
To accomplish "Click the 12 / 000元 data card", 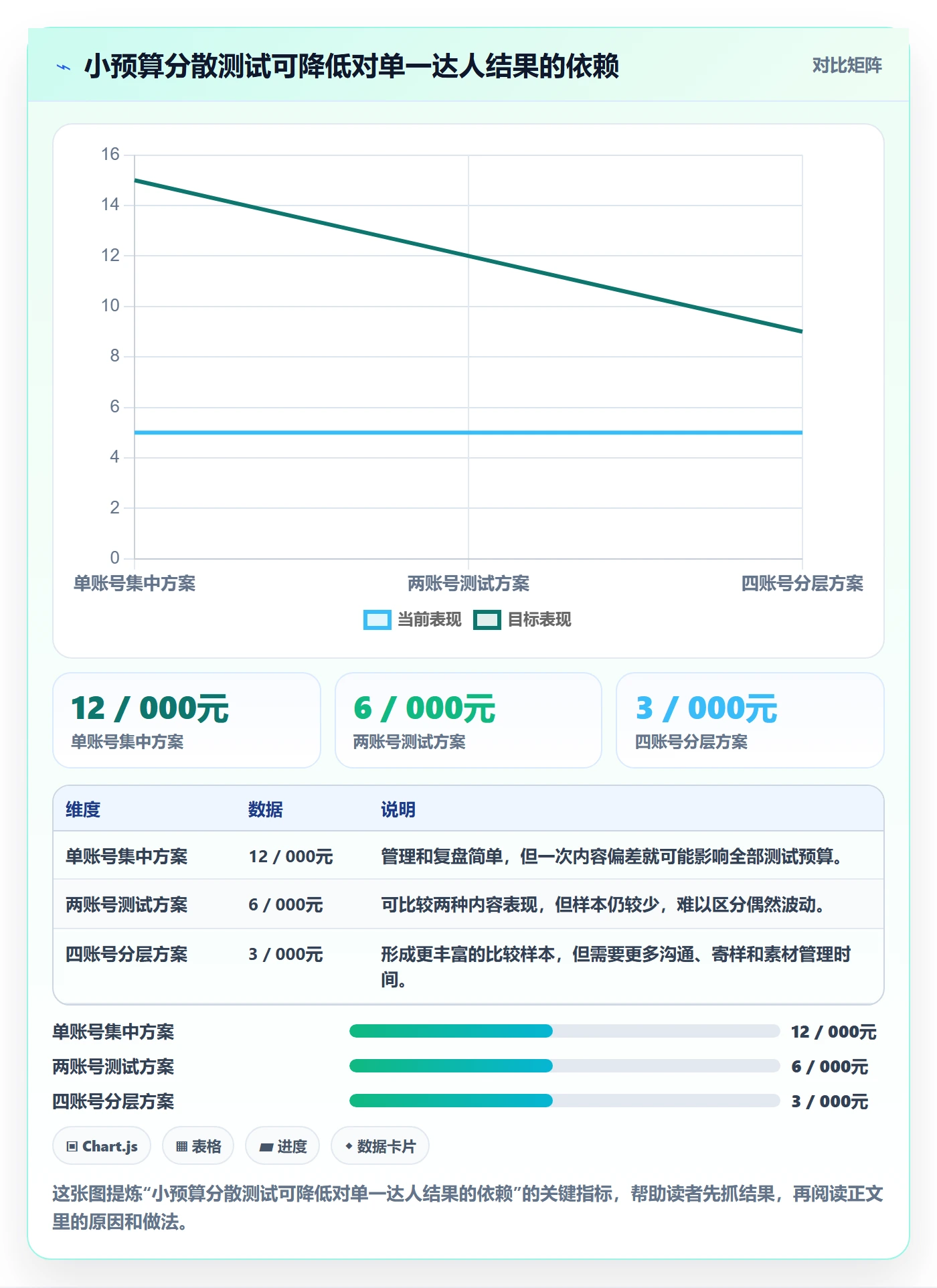I will pos(187,720).
